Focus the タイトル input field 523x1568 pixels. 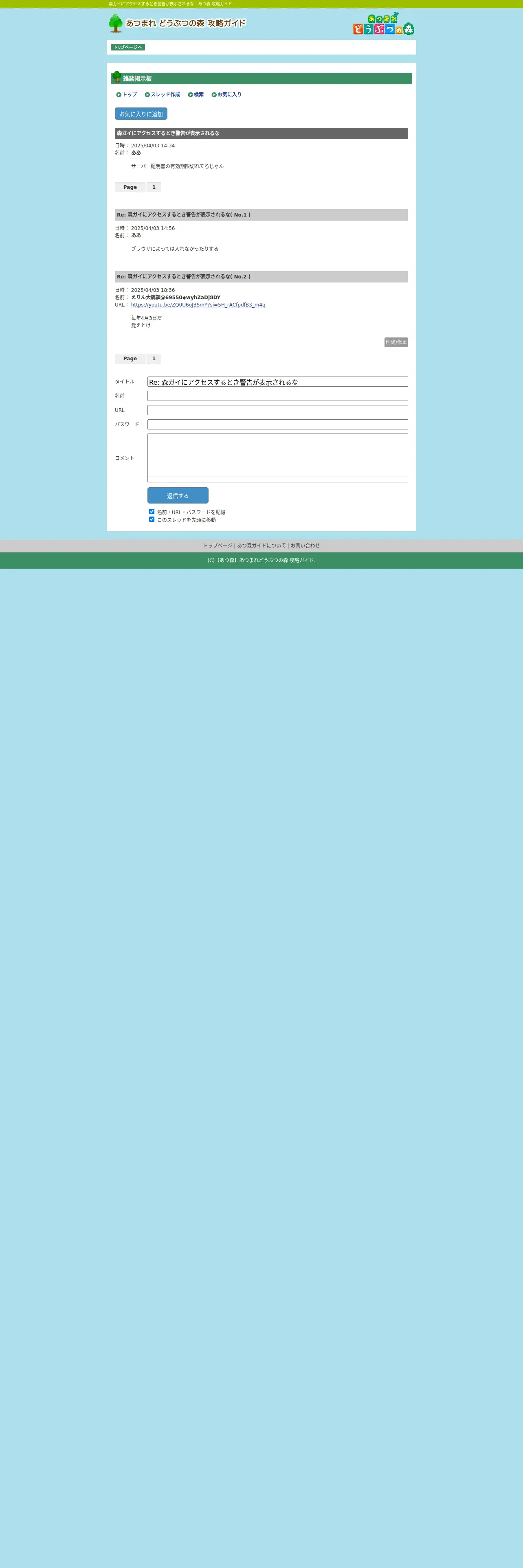[x=278, y=382]
